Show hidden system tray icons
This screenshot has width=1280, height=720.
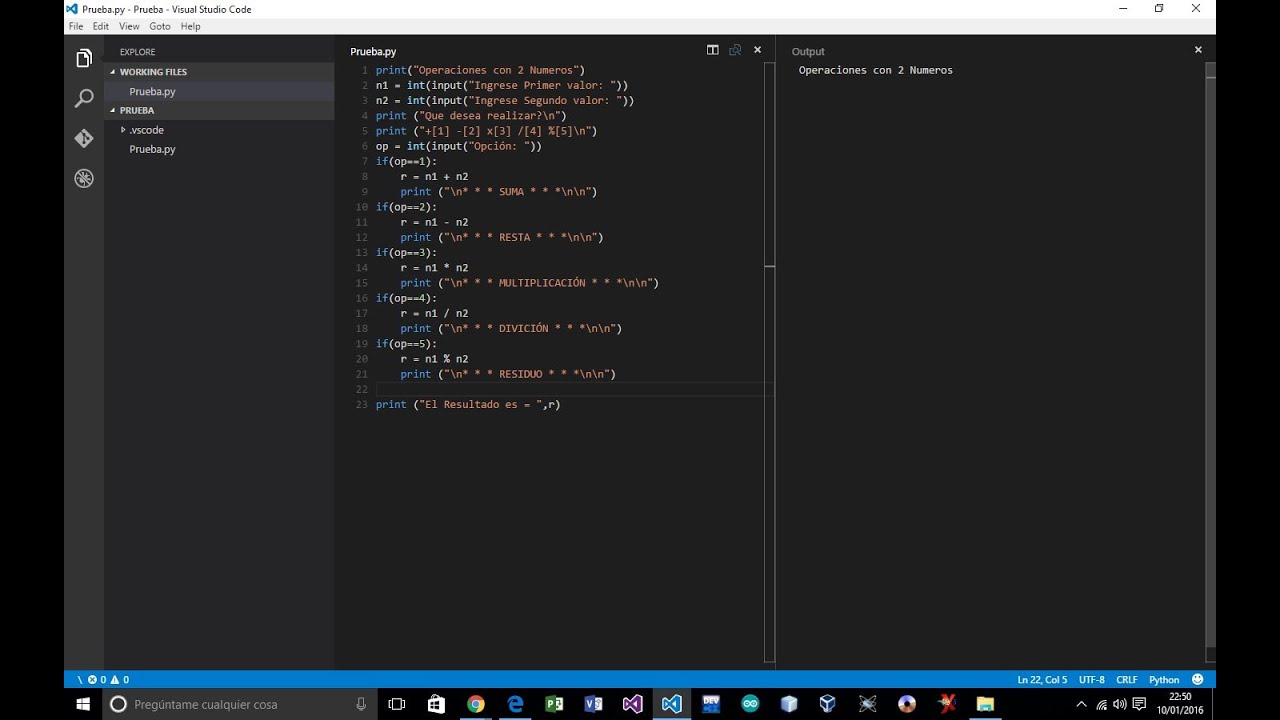1081,704
